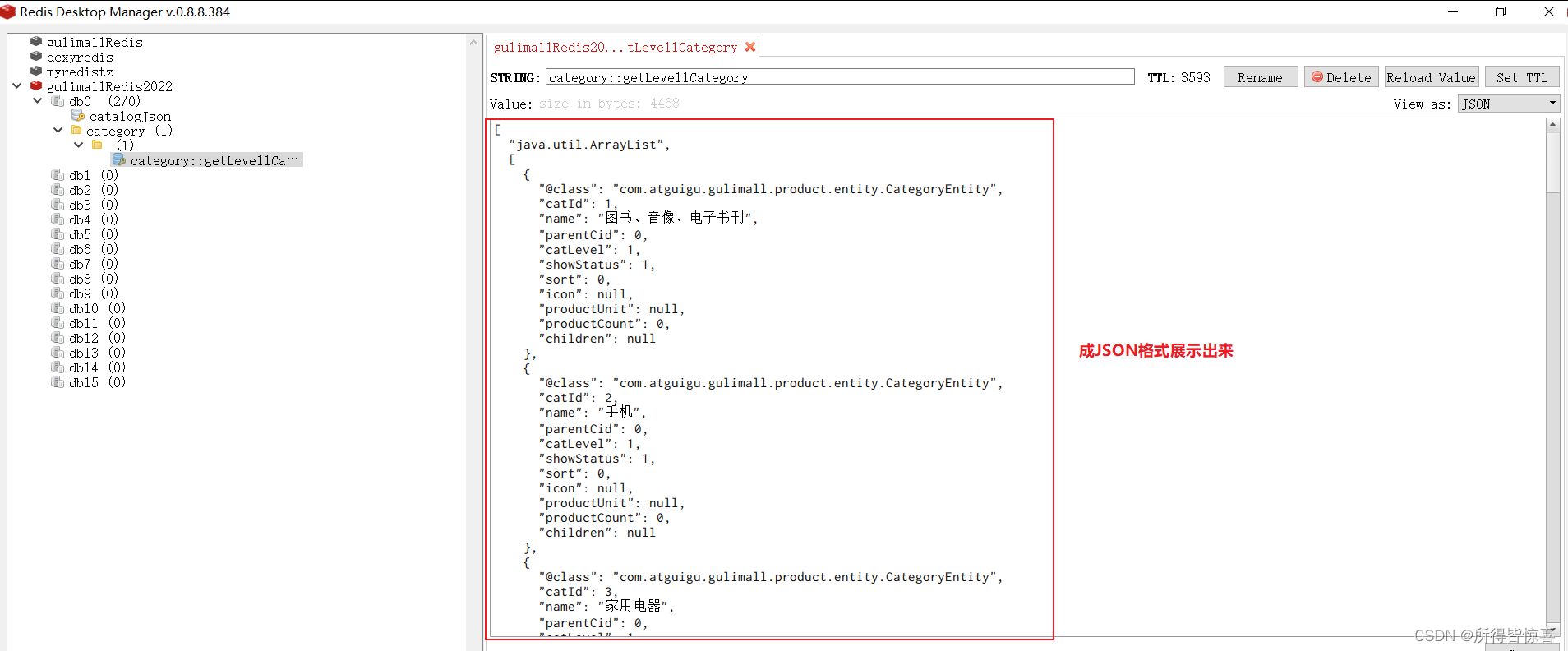
Task: Select the gulimallRedis2022 connection label
Action: pyautogui.click(x=109, y=86)
